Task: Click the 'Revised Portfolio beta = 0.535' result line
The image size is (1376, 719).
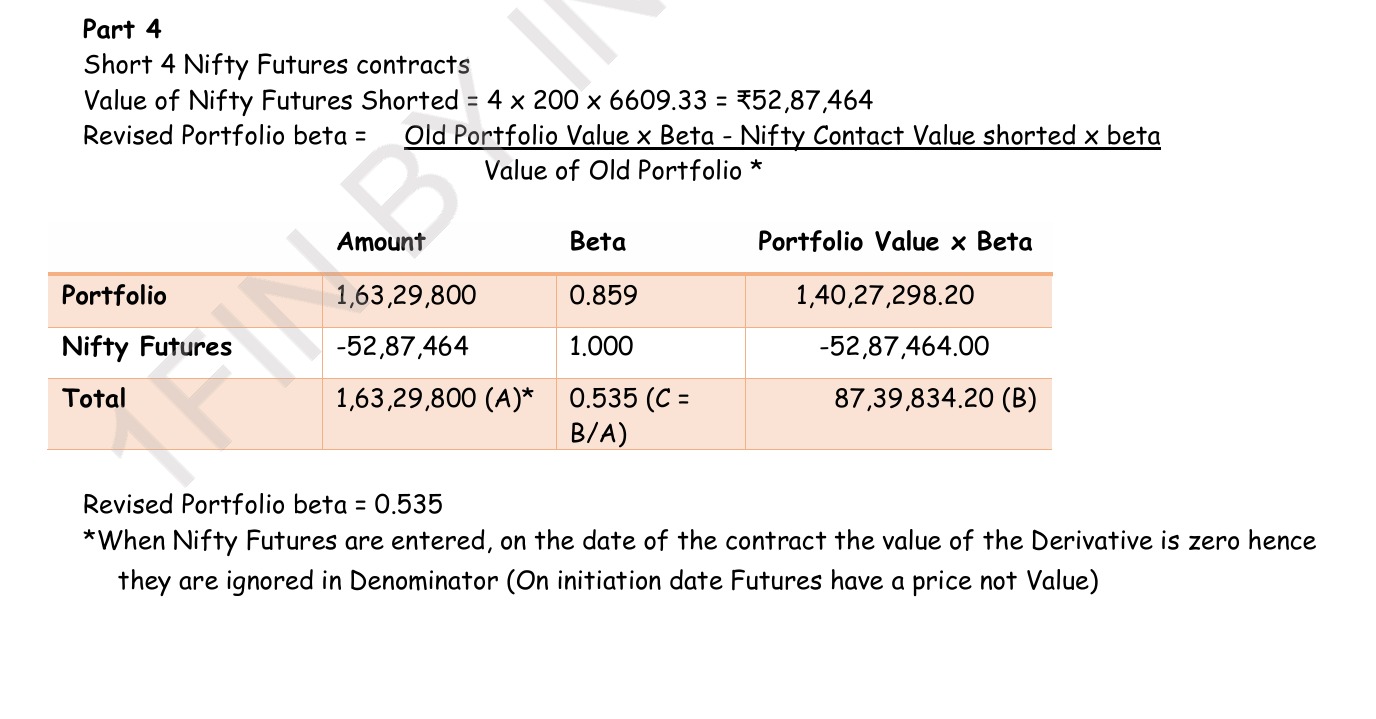Action: click(x=262, y=504)
